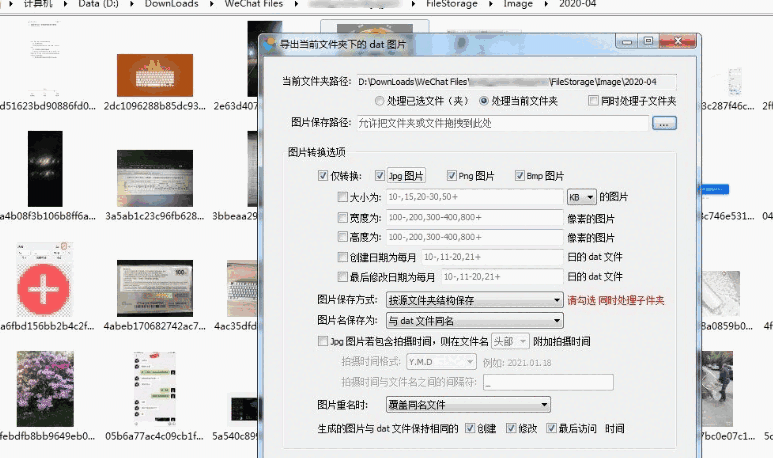The width and height of the screenshot is (773, 458).
Task: Enable the 创建日期为每月 checkbox
Action: tap(342, 257)
